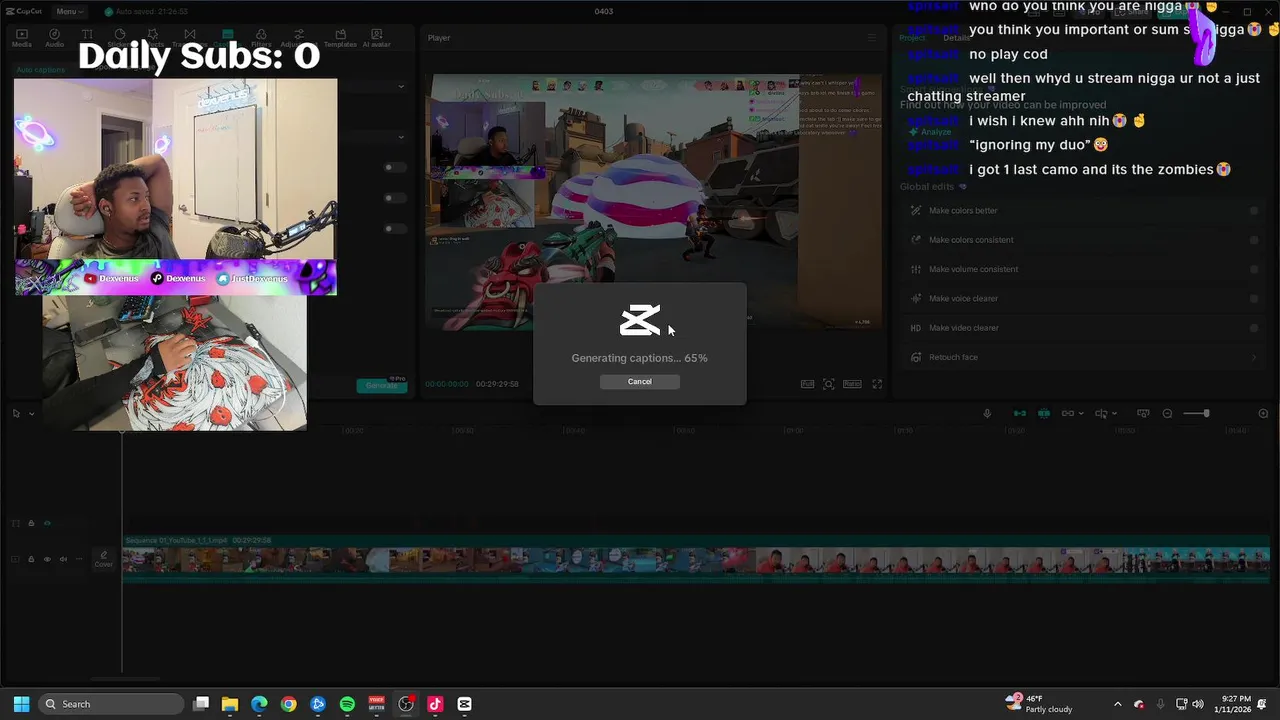Toggle Make video clearer
This screenshot has width=1280, height=720.
click(1254, 328)
